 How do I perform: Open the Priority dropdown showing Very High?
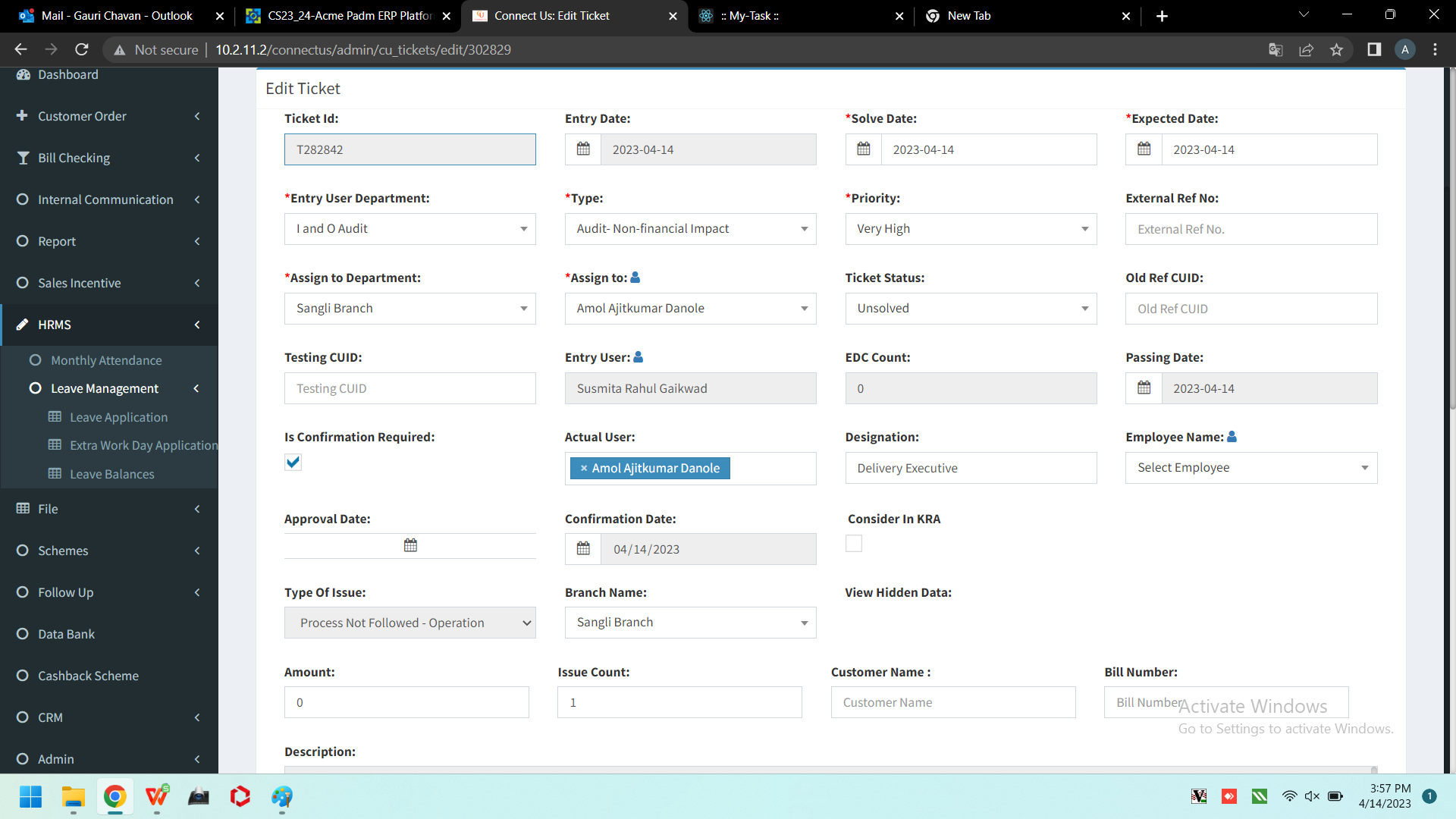coord(971,229)
